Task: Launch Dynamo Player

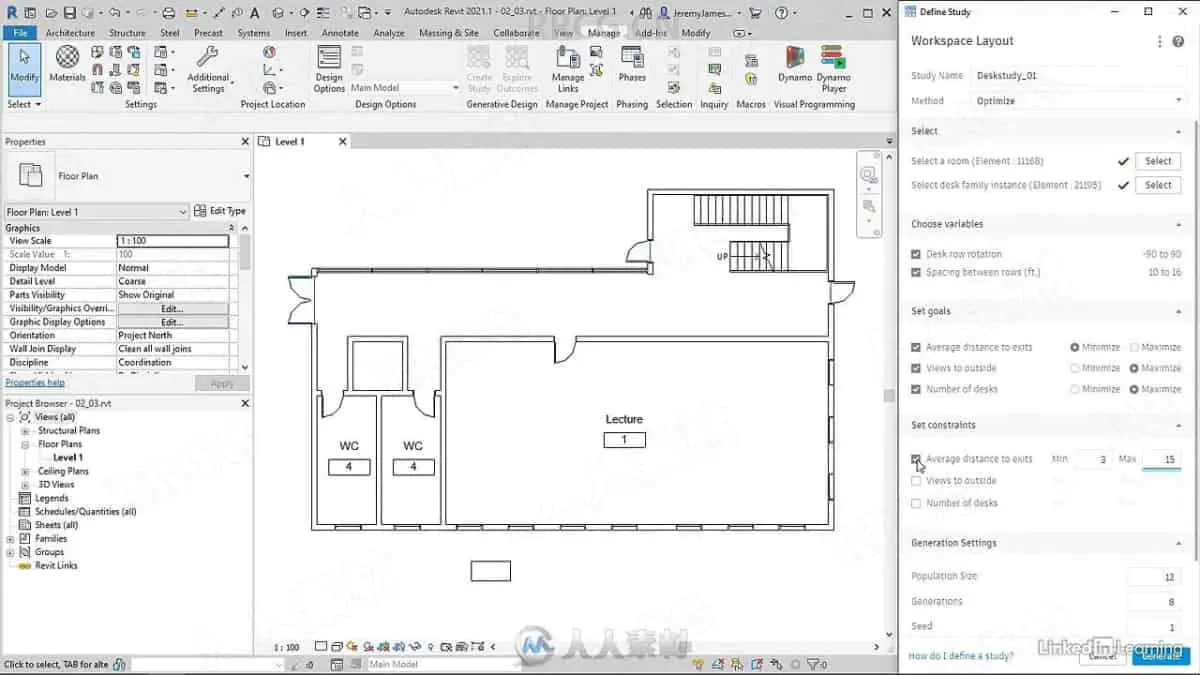Action: coord(833,68)
